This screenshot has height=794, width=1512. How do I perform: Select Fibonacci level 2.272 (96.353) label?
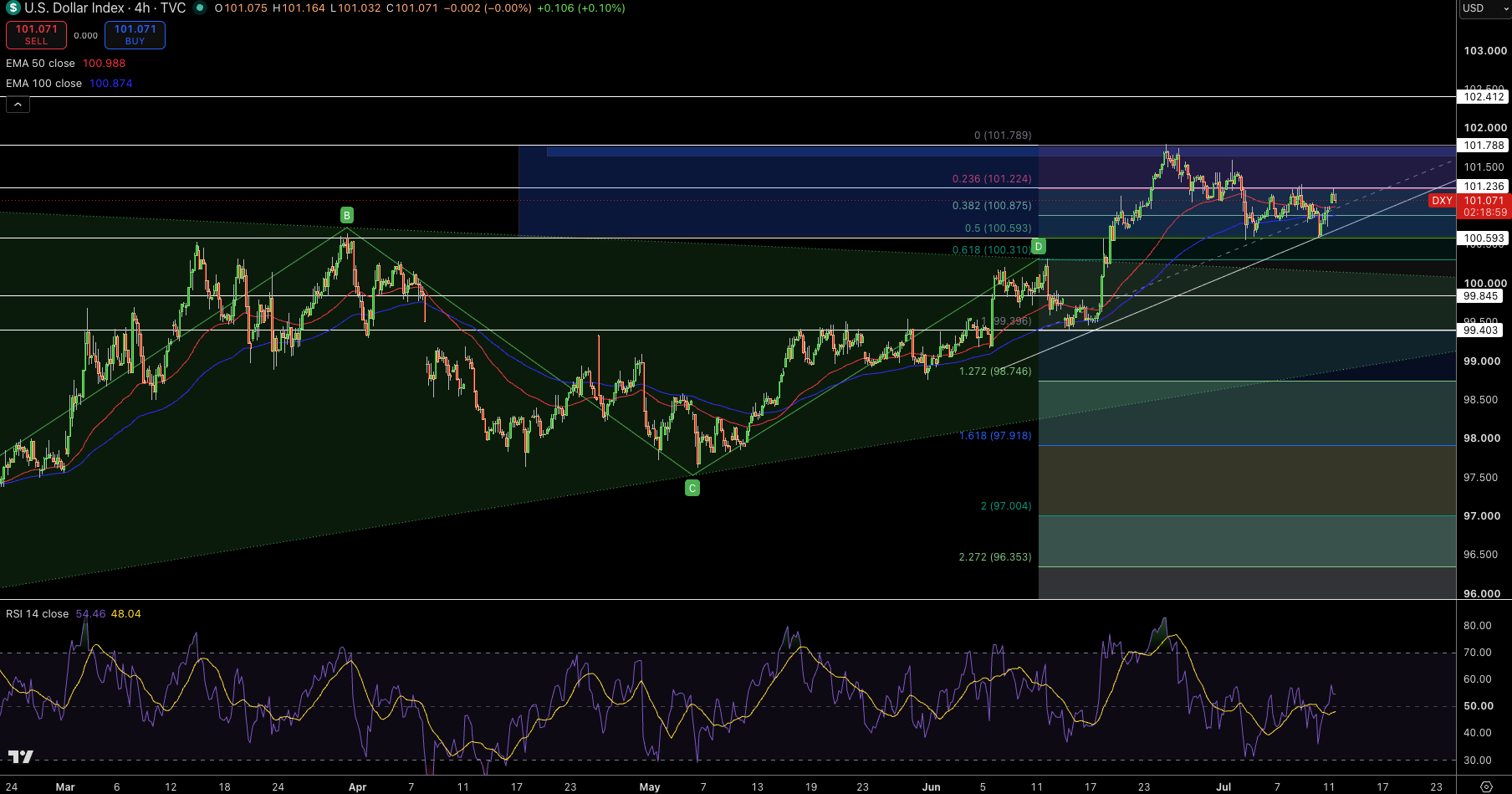click(995, 557)
